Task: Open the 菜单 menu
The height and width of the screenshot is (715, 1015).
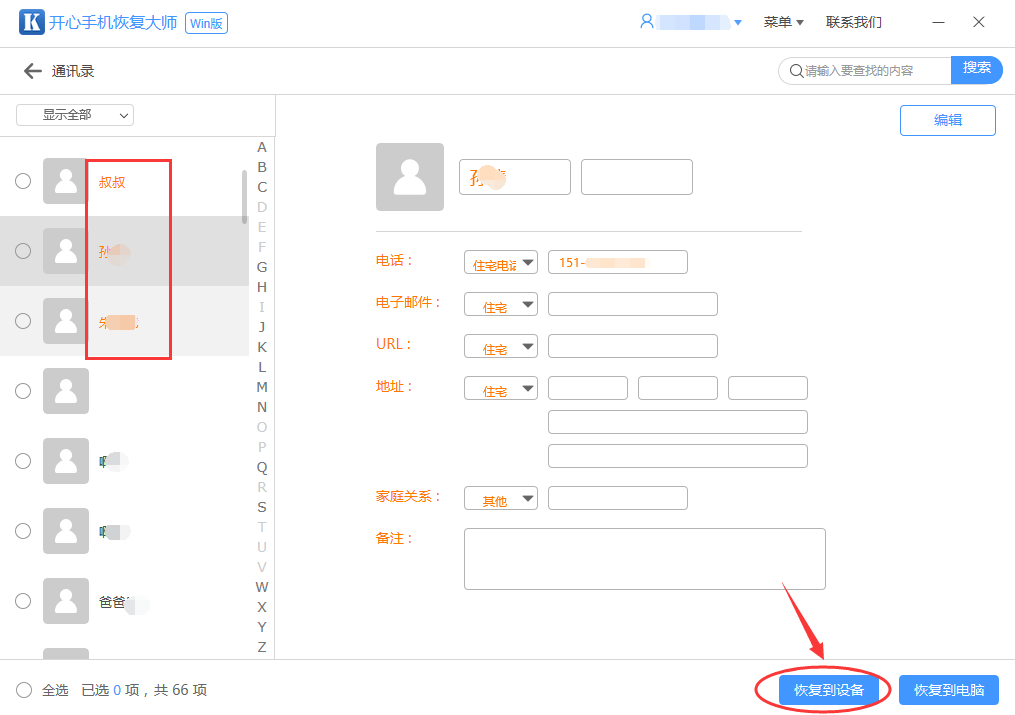Action: (x=783, y=22)
